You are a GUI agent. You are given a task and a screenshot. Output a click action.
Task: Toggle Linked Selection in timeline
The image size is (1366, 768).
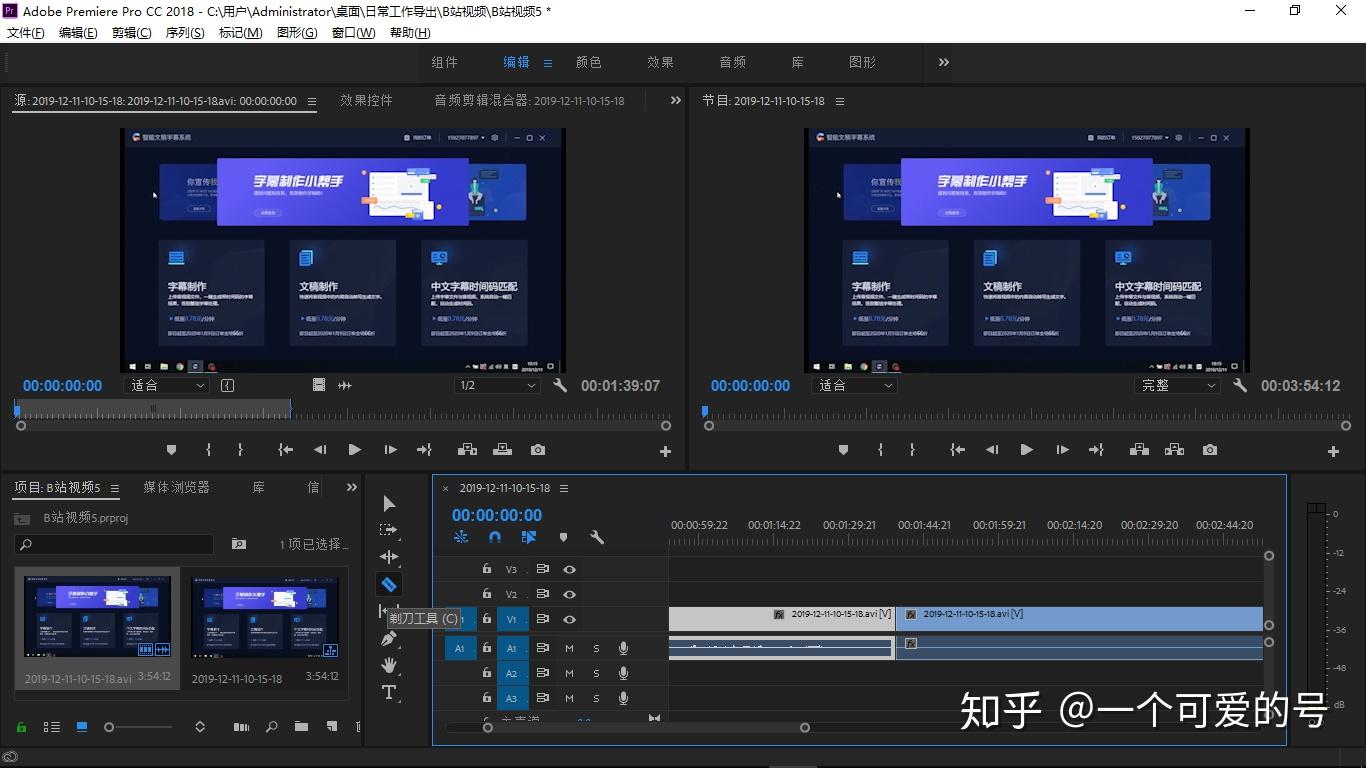tap(529, 537)
